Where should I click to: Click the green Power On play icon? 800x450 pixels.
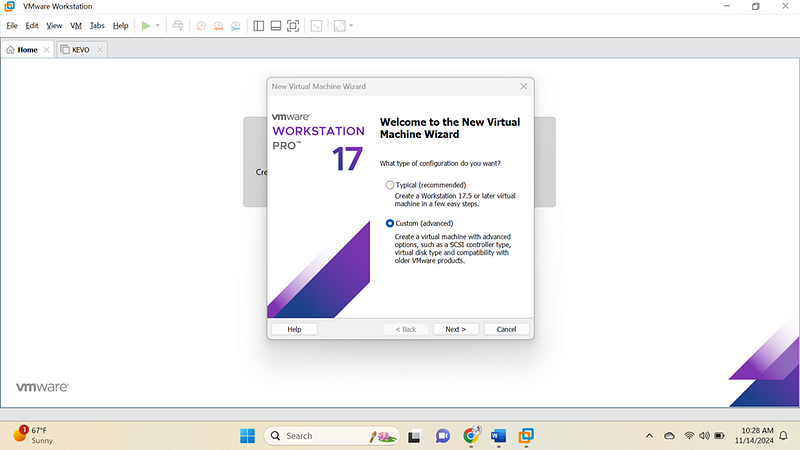pyautogui.click(x=146, y=26)
